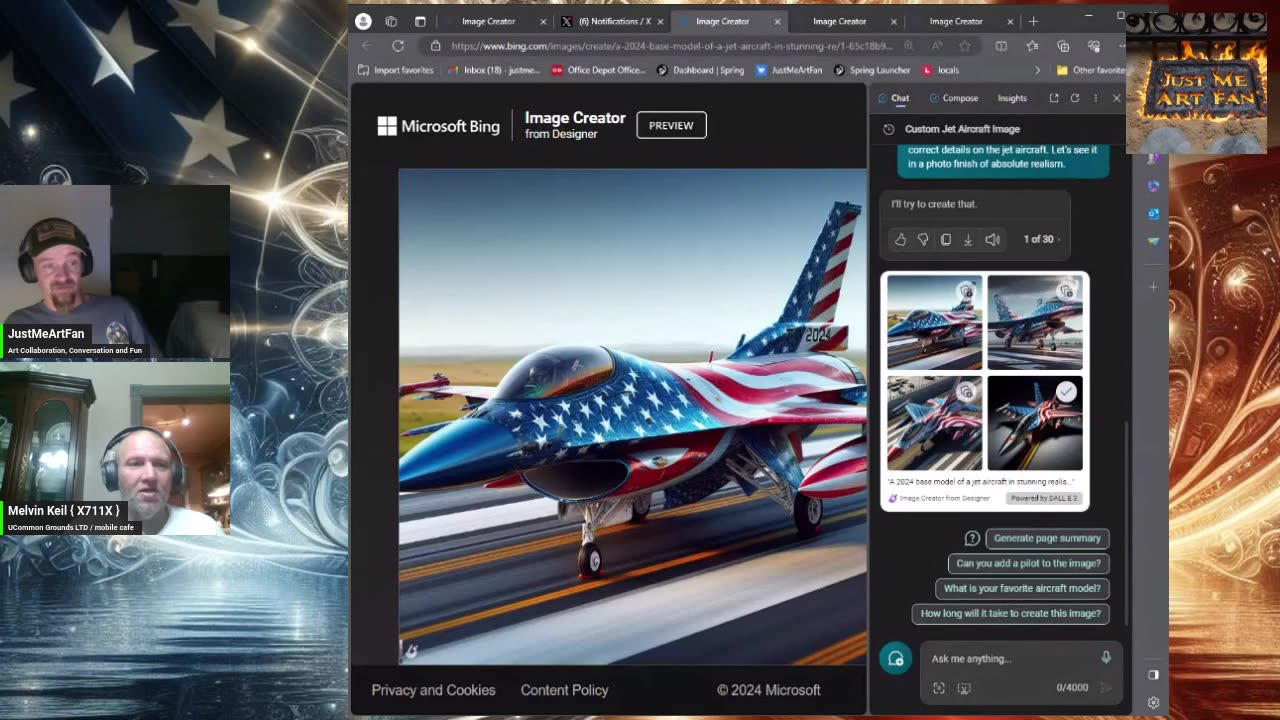
Task: Open JustMeArtFan bookmark
Action: (x=789, y=70)
